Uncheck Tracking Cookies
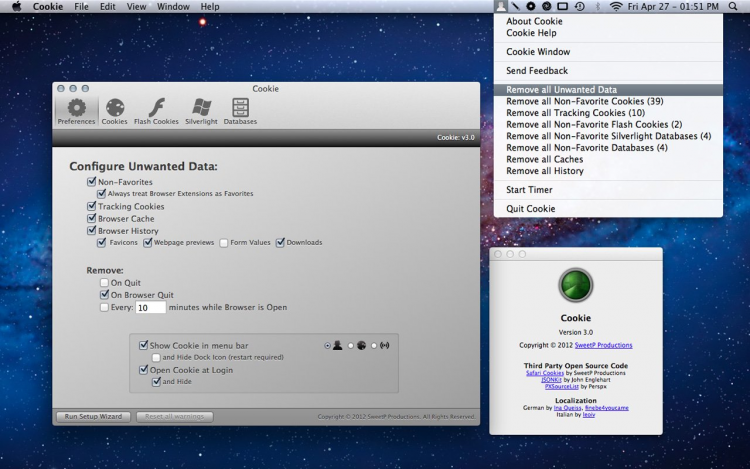Viewport: 750px width, 469px height. (91, 206)
